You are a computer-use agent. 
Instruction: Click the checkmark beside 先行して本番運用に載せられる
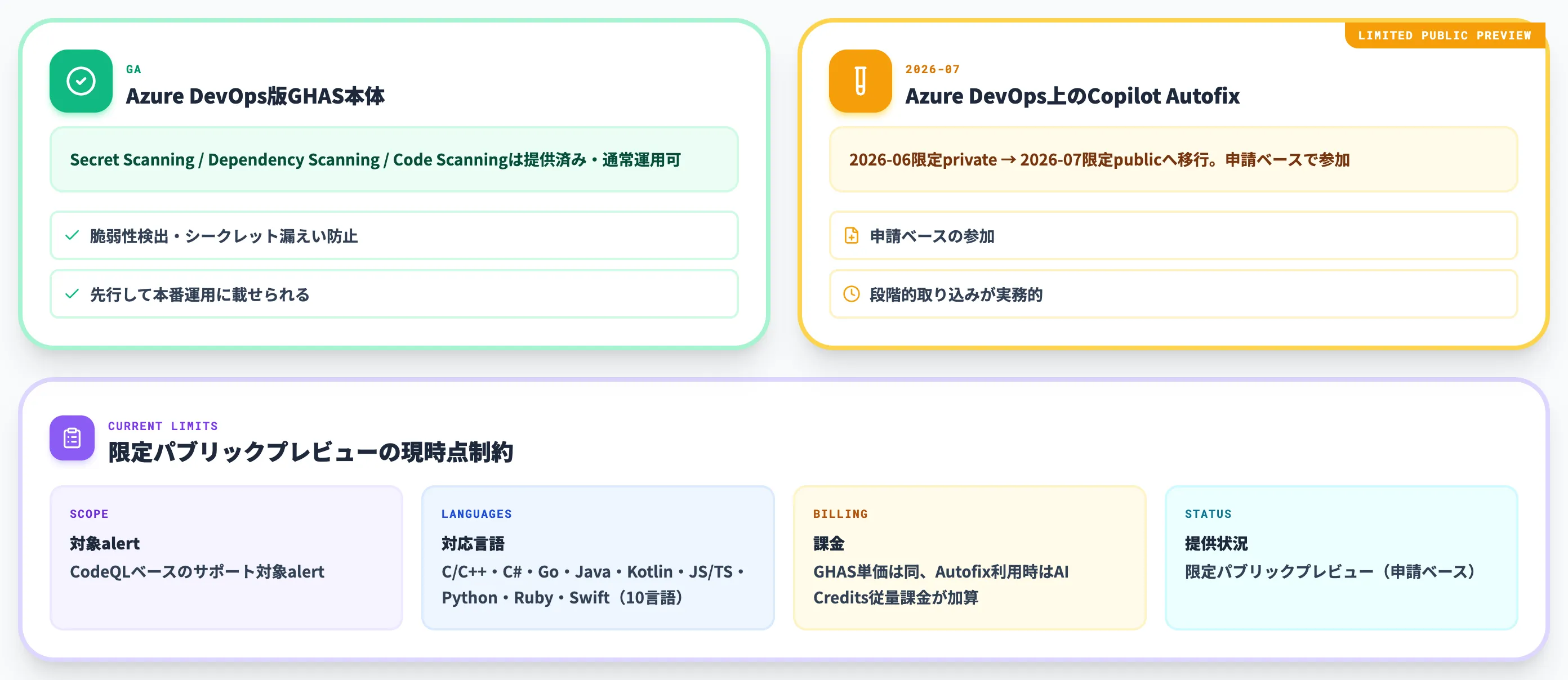72,294
